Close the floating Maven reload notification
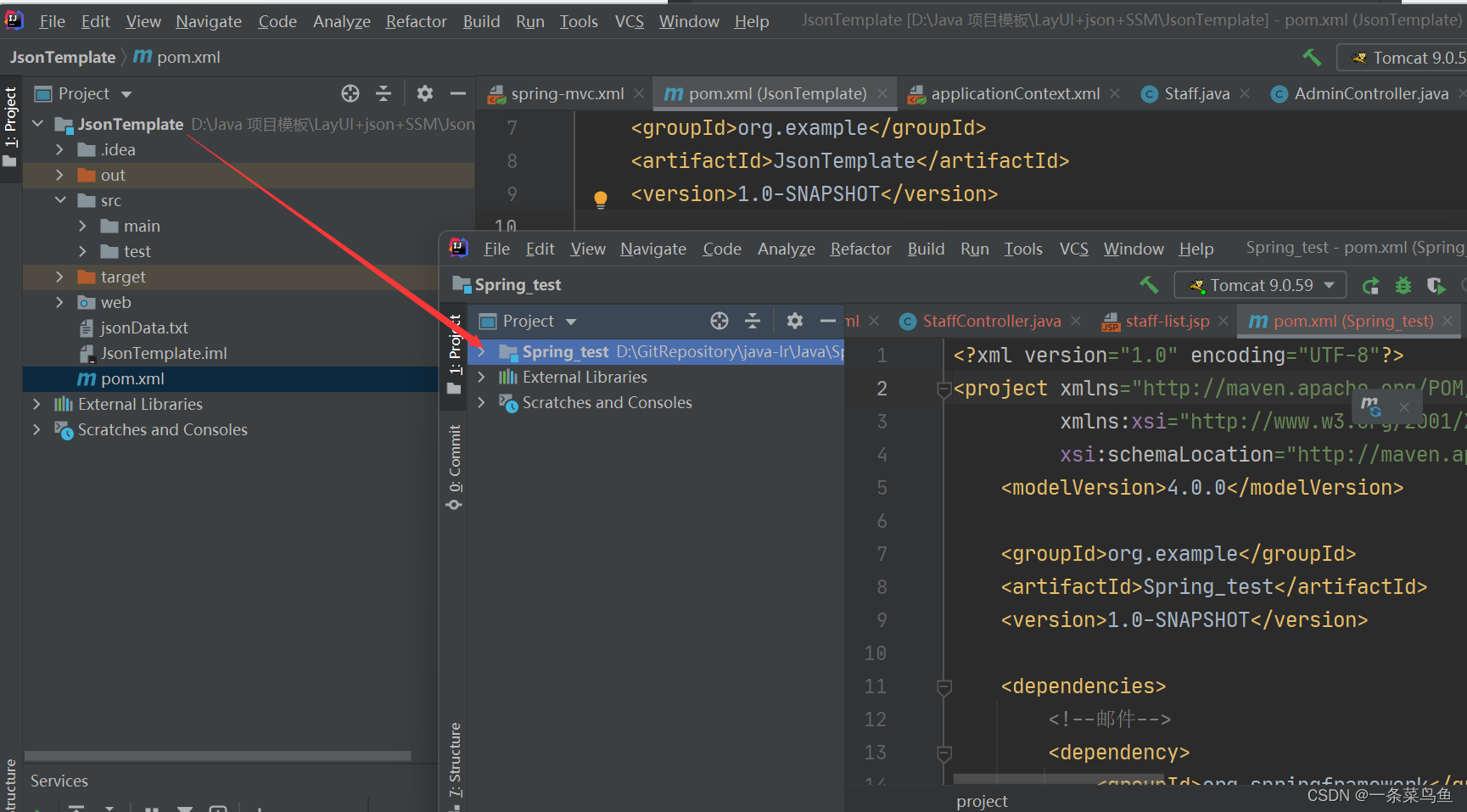 (x=1404, y=407)
